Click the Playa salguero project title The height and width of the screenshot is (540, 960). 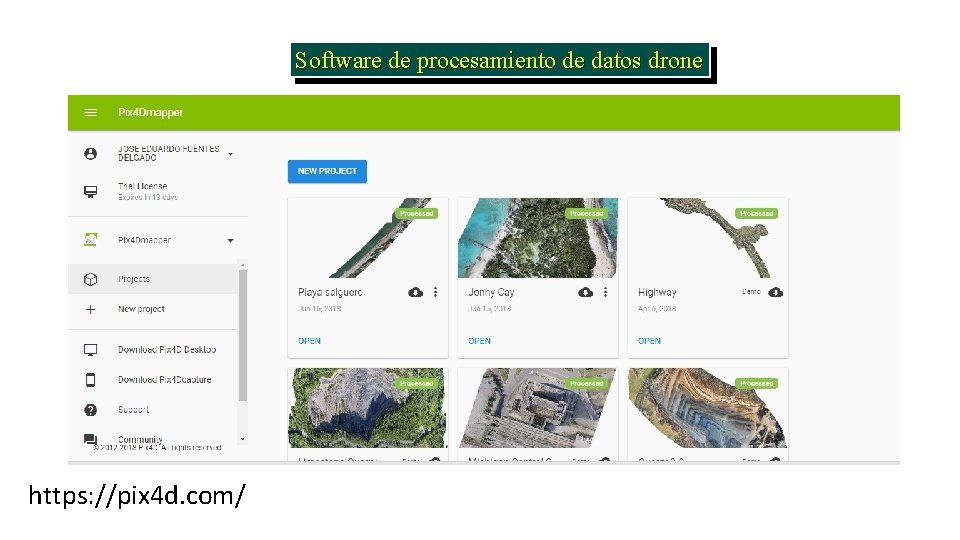point(331,292)
